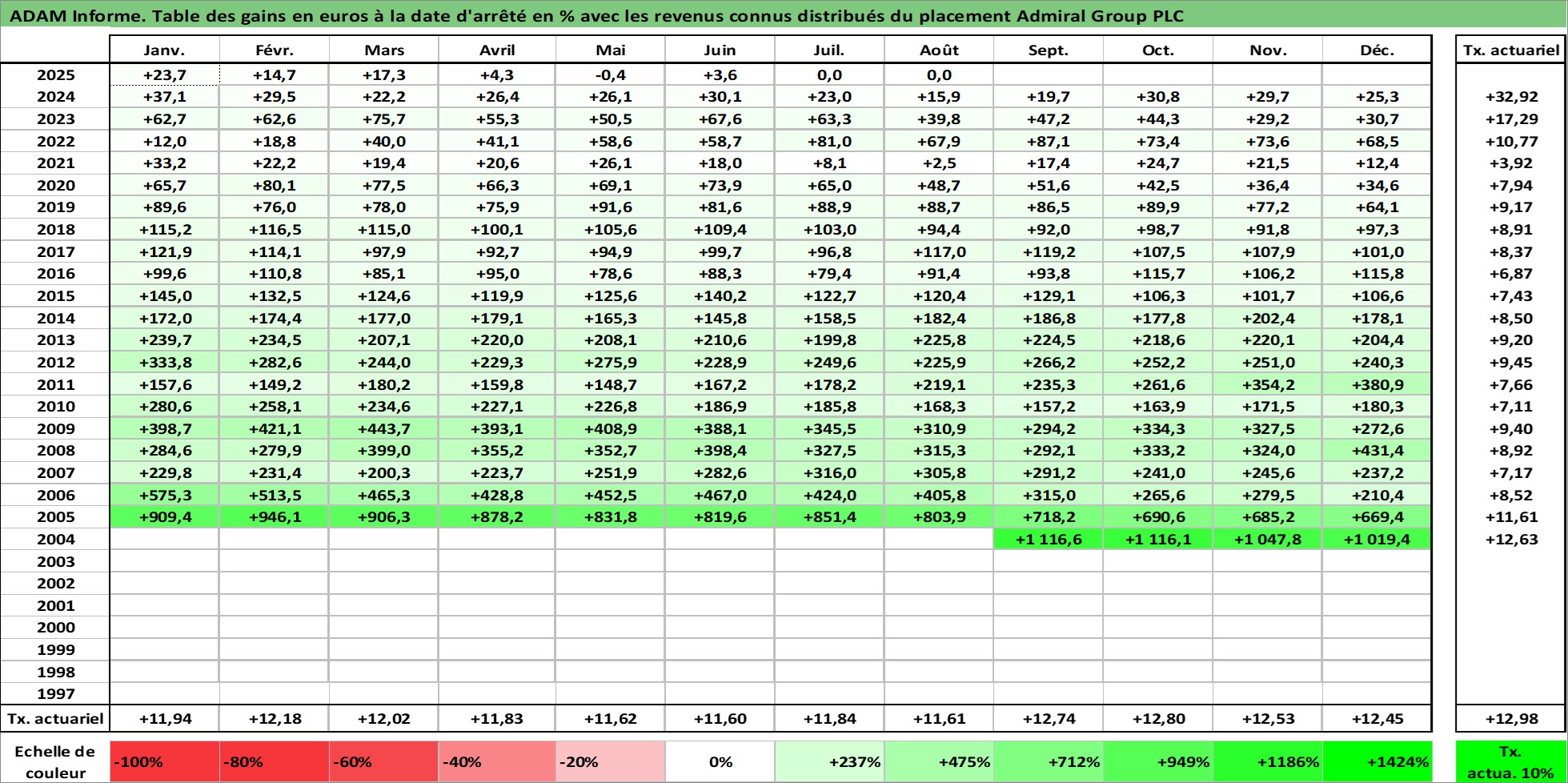
Task: Select the +712% green scale swatch
Action: (1049, 761)
